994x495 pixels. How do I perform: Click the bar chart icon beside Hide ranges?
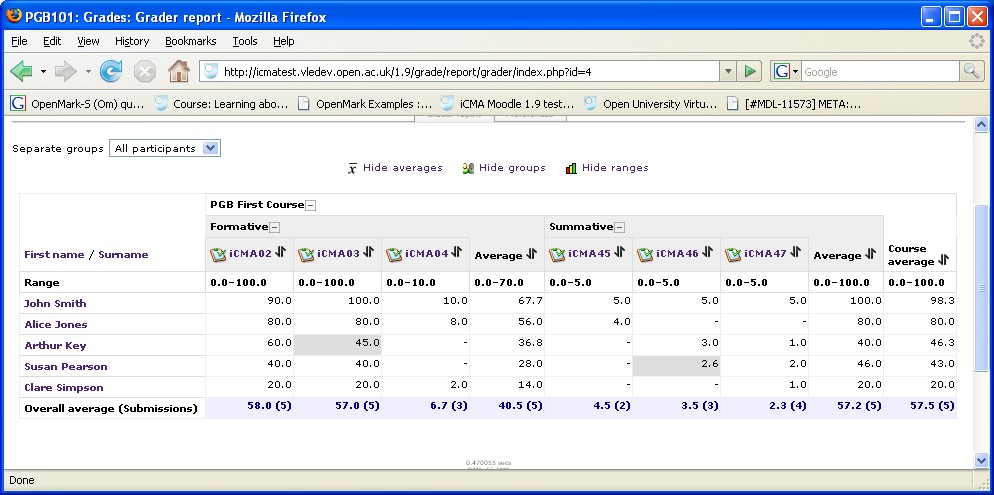click(571, 168)
